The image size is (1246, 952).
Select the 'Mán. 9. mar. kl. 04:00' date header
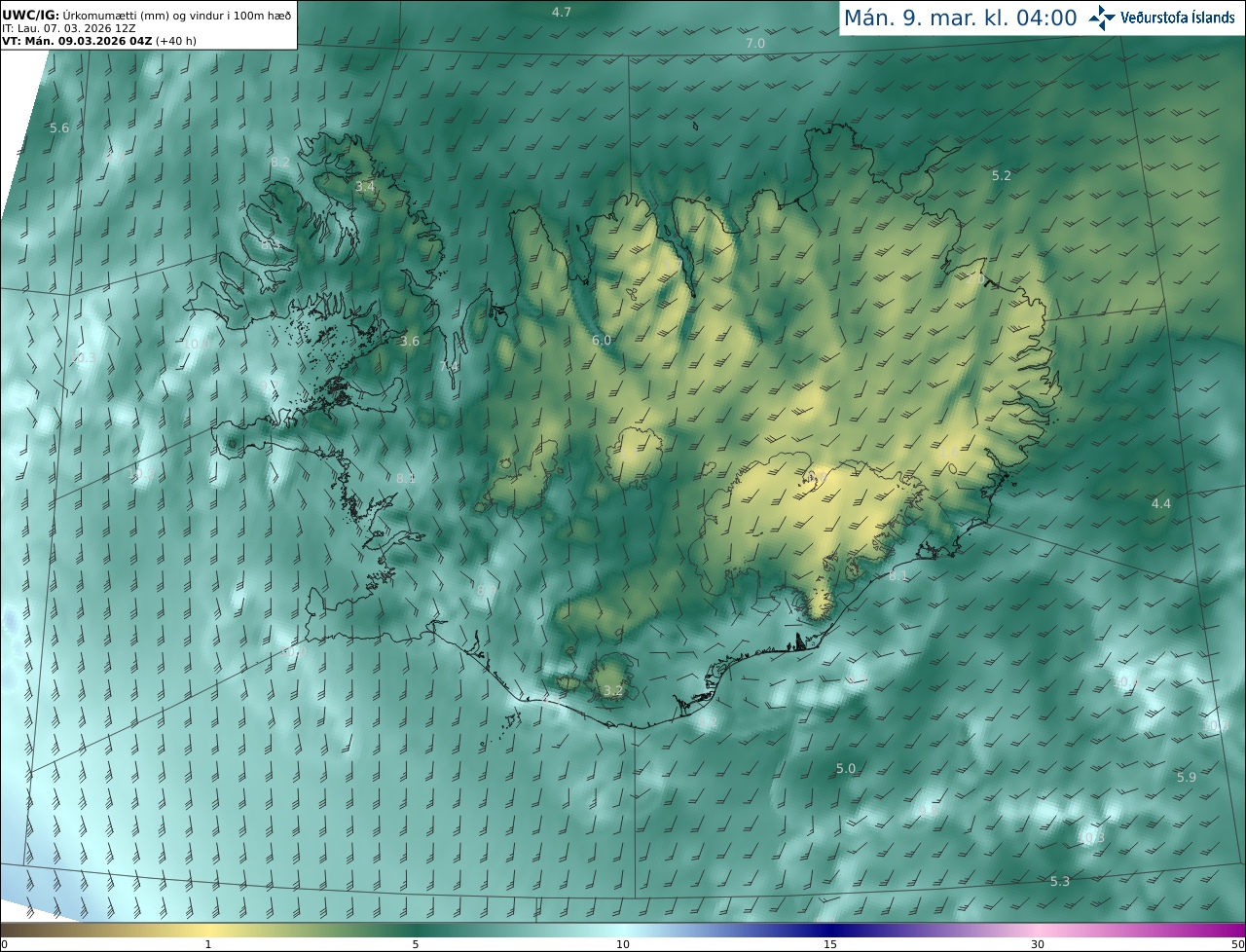point(960,18)
